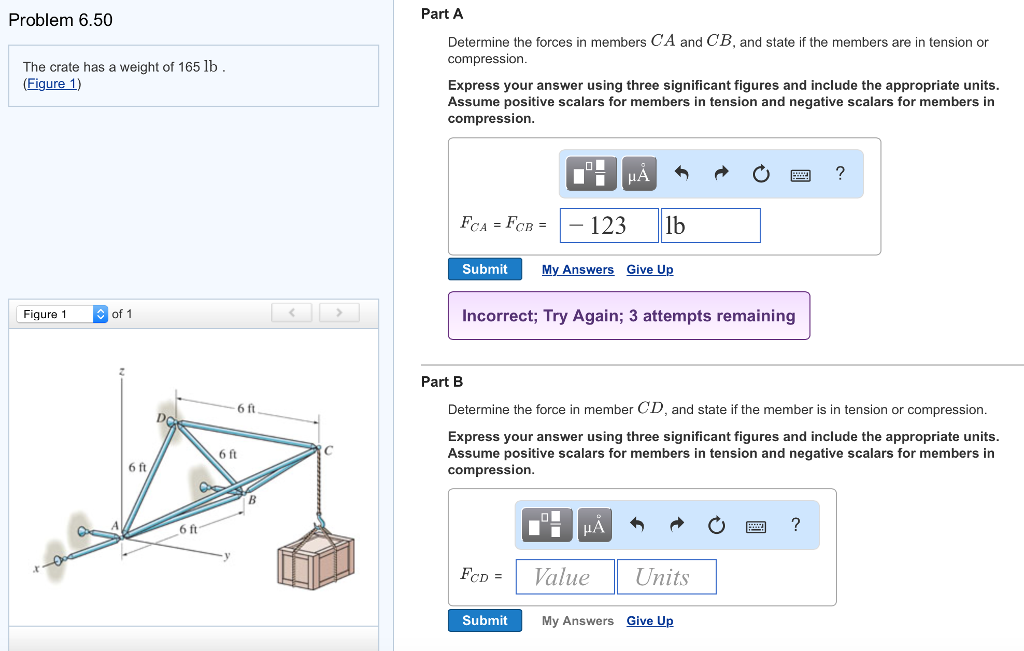
Task: Click the Part A units field showing lb
Action: pos(711,225)
